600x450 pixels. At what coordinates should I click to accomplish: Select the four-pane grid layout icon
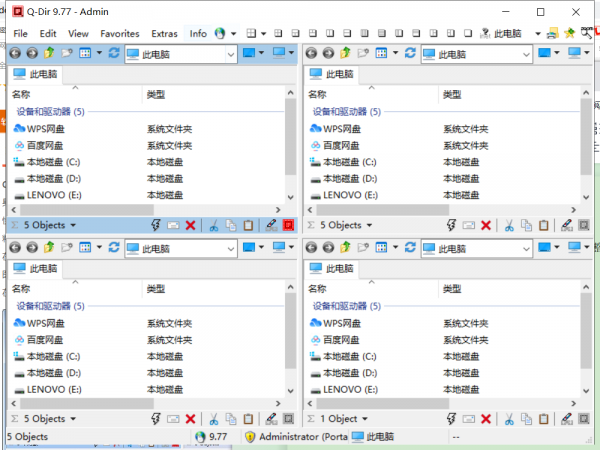(x=251, y=33)
